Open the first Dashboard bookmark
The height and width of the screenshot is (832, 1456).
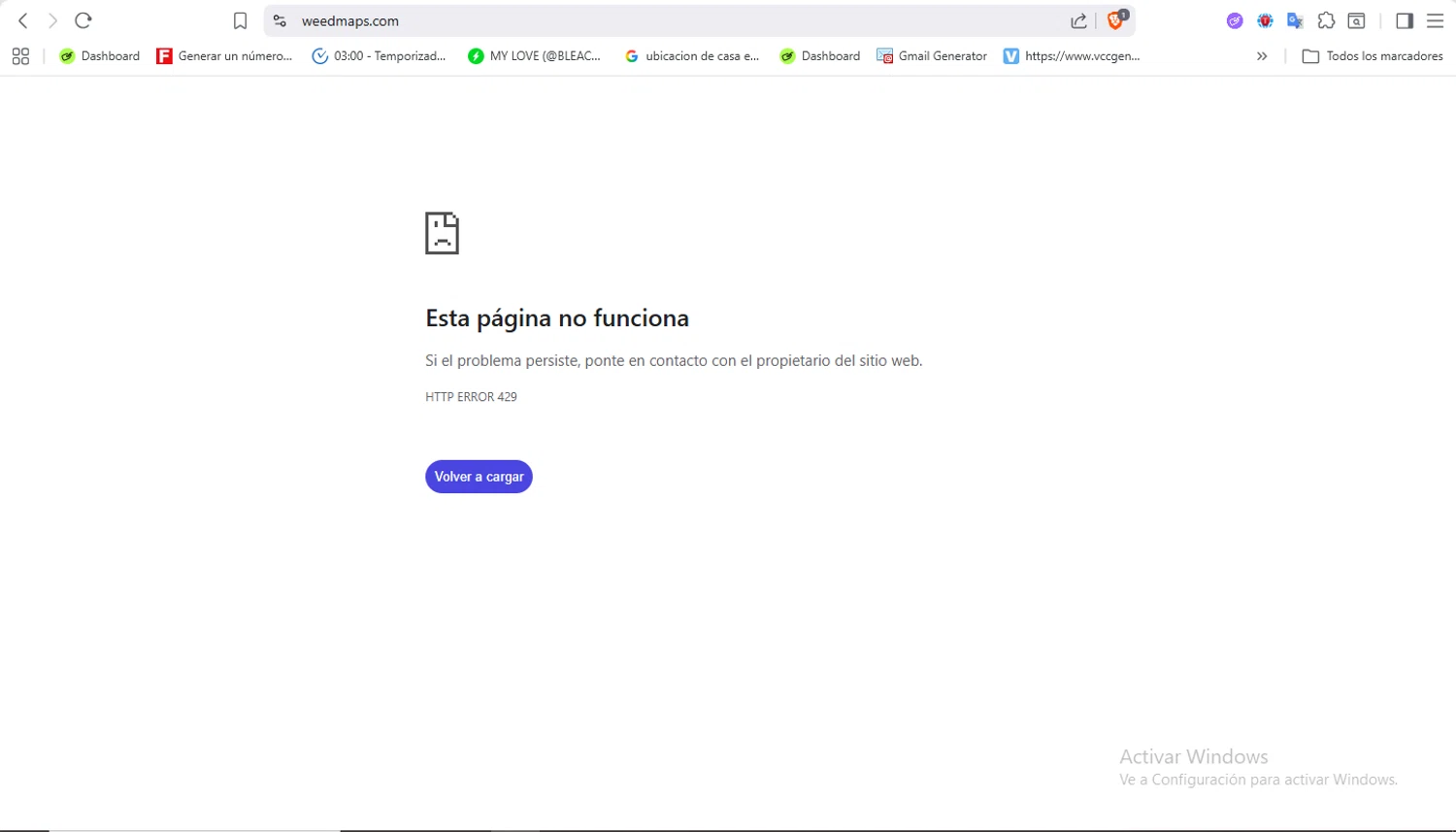pyautogui.click(x=99, y=56)
